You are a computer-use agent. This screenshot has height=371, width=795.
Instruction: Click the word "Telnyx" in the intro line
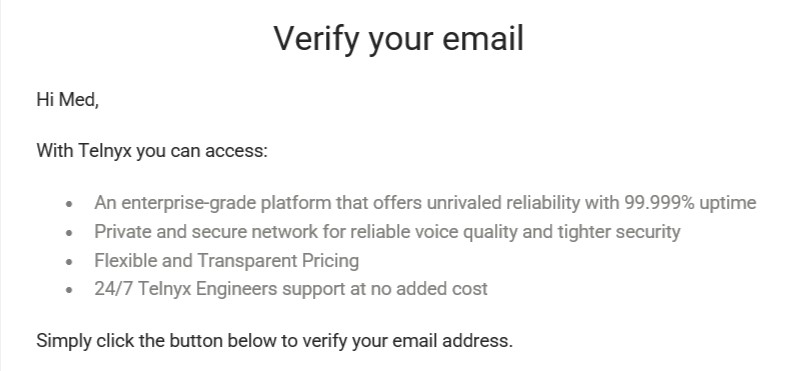click(x=105, y=151)
